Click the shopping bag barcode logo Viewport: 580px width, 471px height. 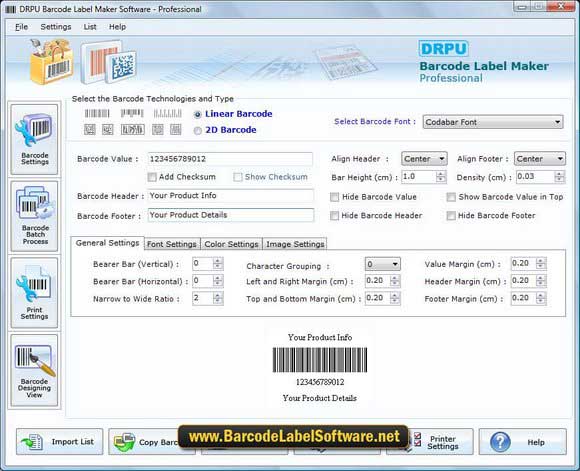point(51,62)
